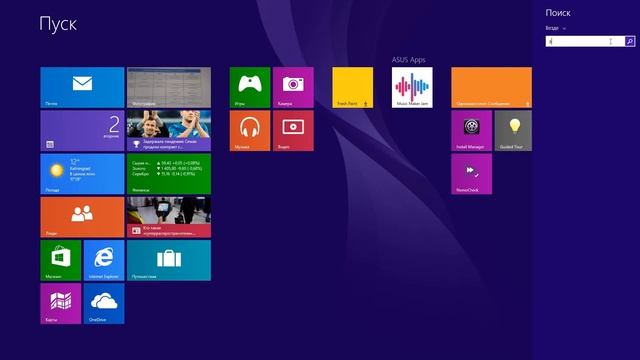Open the Travel tile with suitcase icon
The image size is (640, 360).
click(169, 260)
